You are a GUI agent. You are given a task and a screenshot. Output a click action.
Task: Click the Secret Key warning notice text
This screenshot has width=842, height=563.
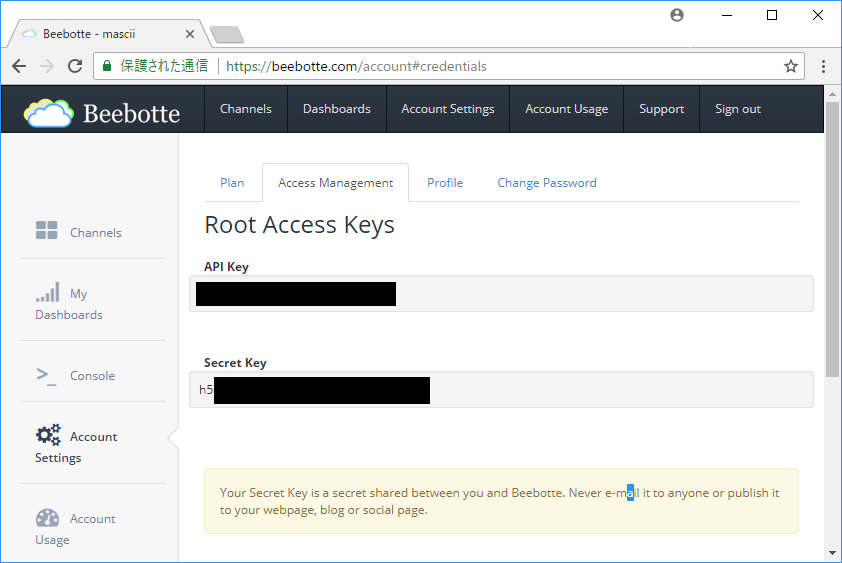click(499, 501)
